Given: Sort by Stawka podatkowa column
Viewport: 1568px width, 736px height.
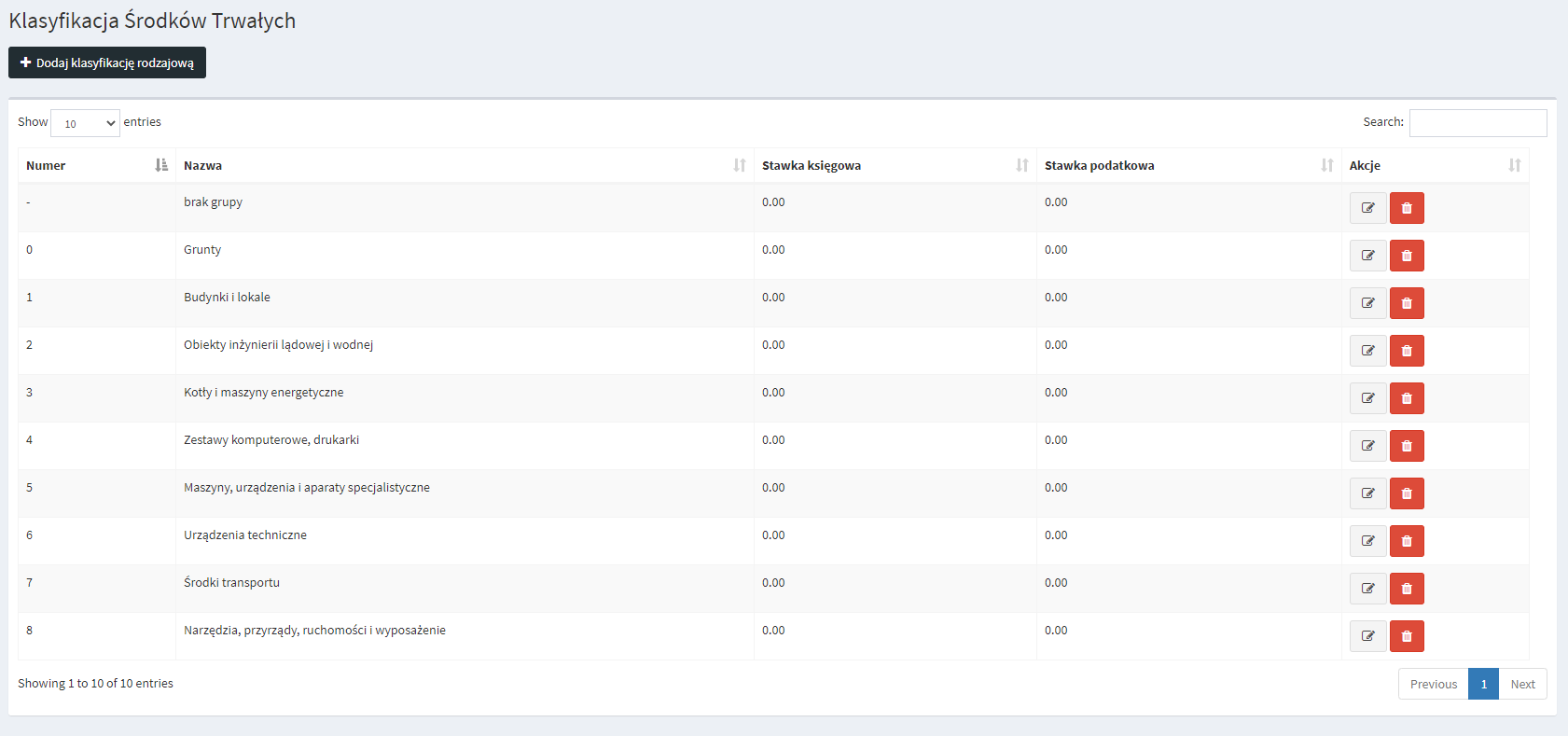Looking at the screenshot, I should [x=1187, y=165].
